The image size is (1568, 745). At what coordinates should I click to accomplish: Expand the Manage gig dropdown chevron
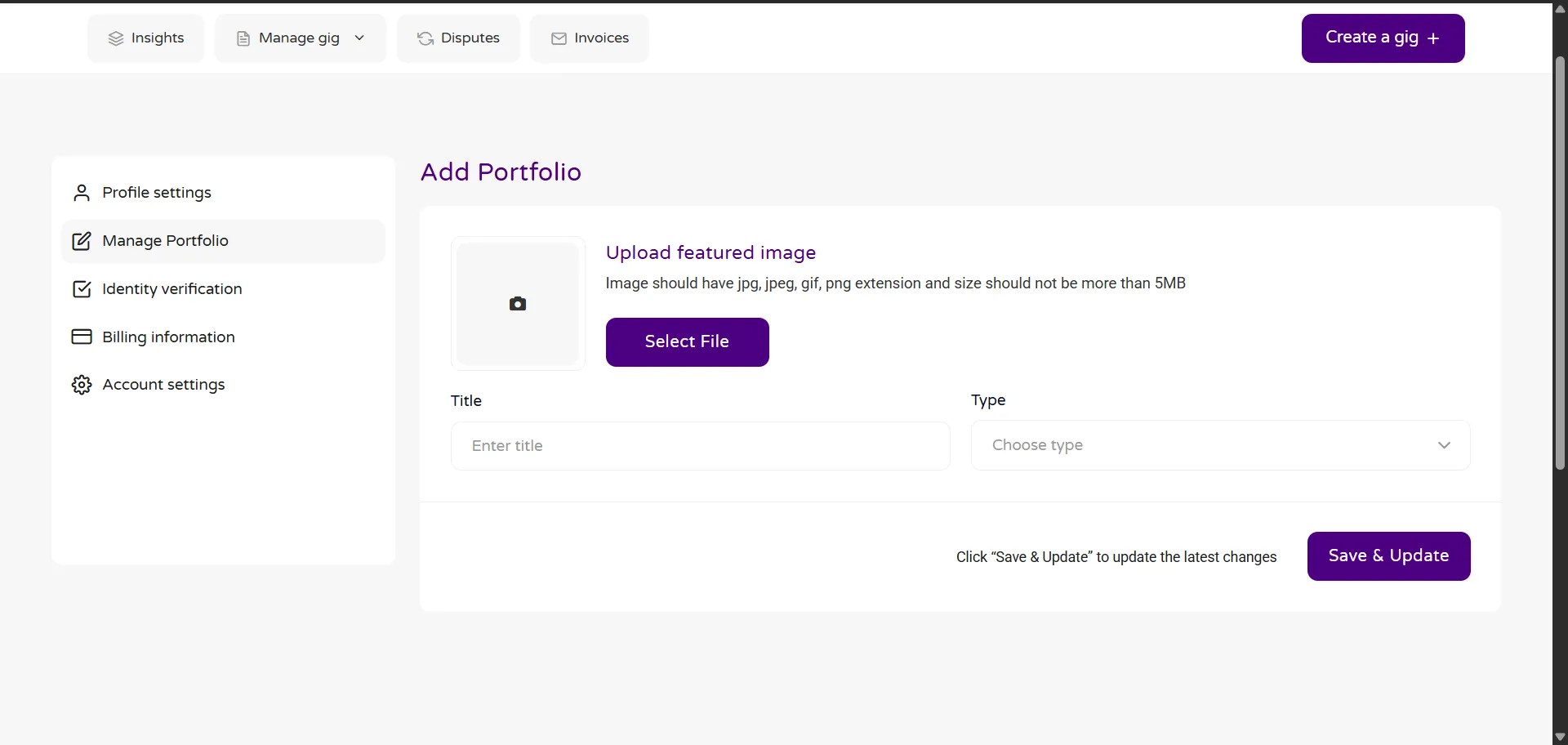[359, 38]
